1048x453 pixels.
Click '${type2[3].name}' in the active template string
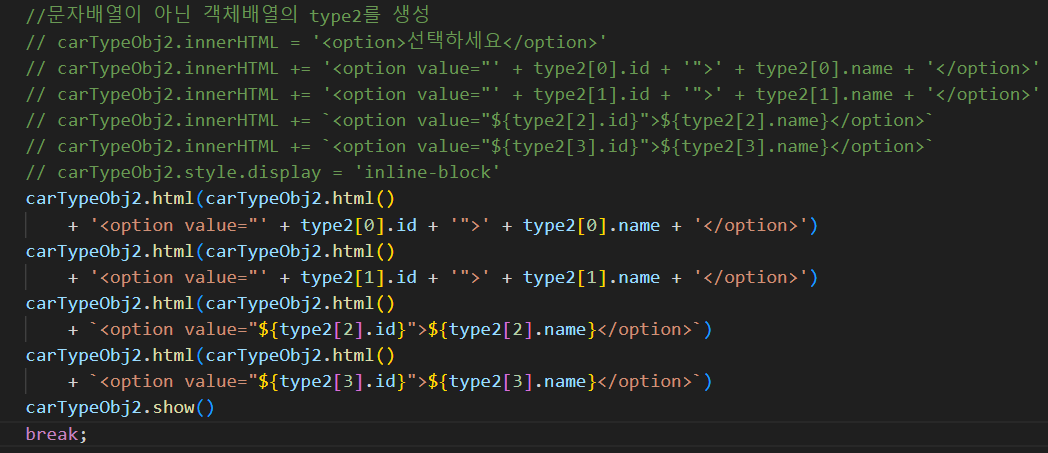click(x=511, y=382)
